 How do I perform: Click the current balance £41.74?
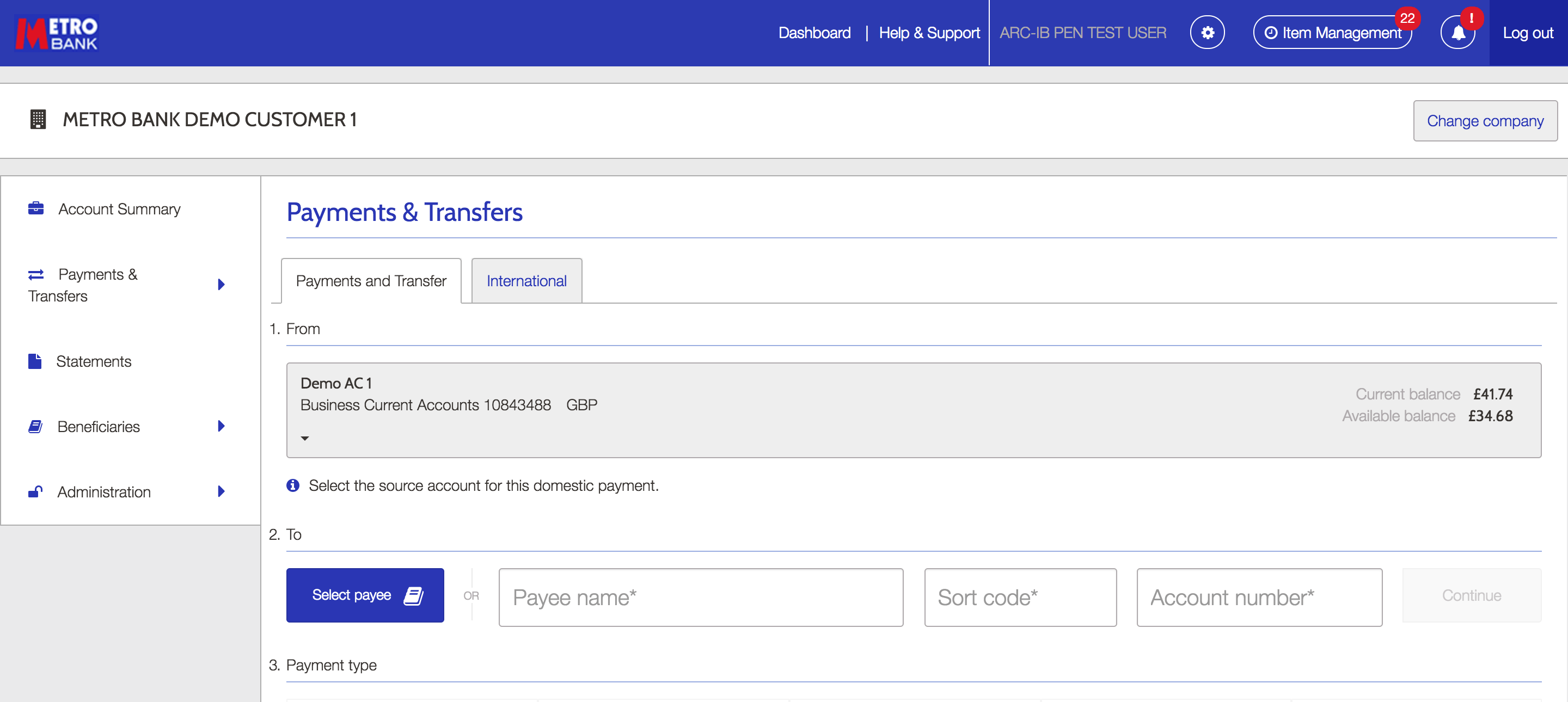tap(1492, 393)
